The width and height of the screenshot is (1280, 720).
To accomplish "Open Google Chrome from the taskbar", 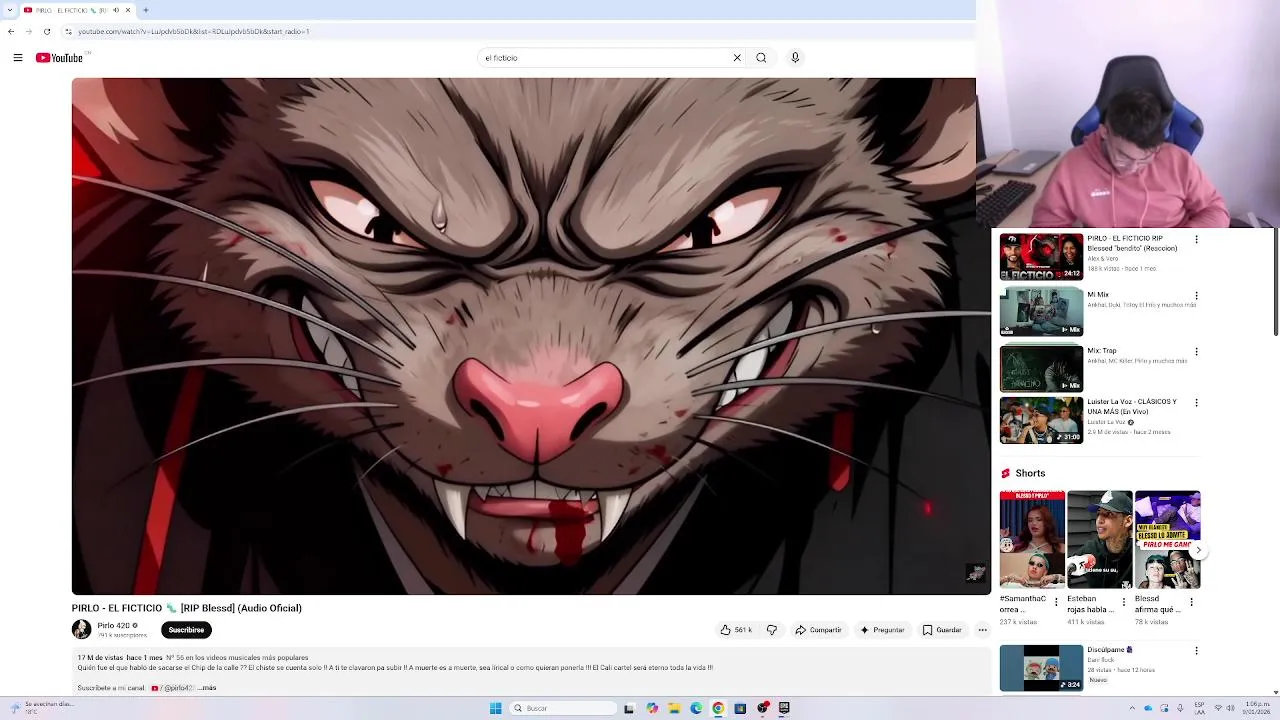I will tap(718, 708).
